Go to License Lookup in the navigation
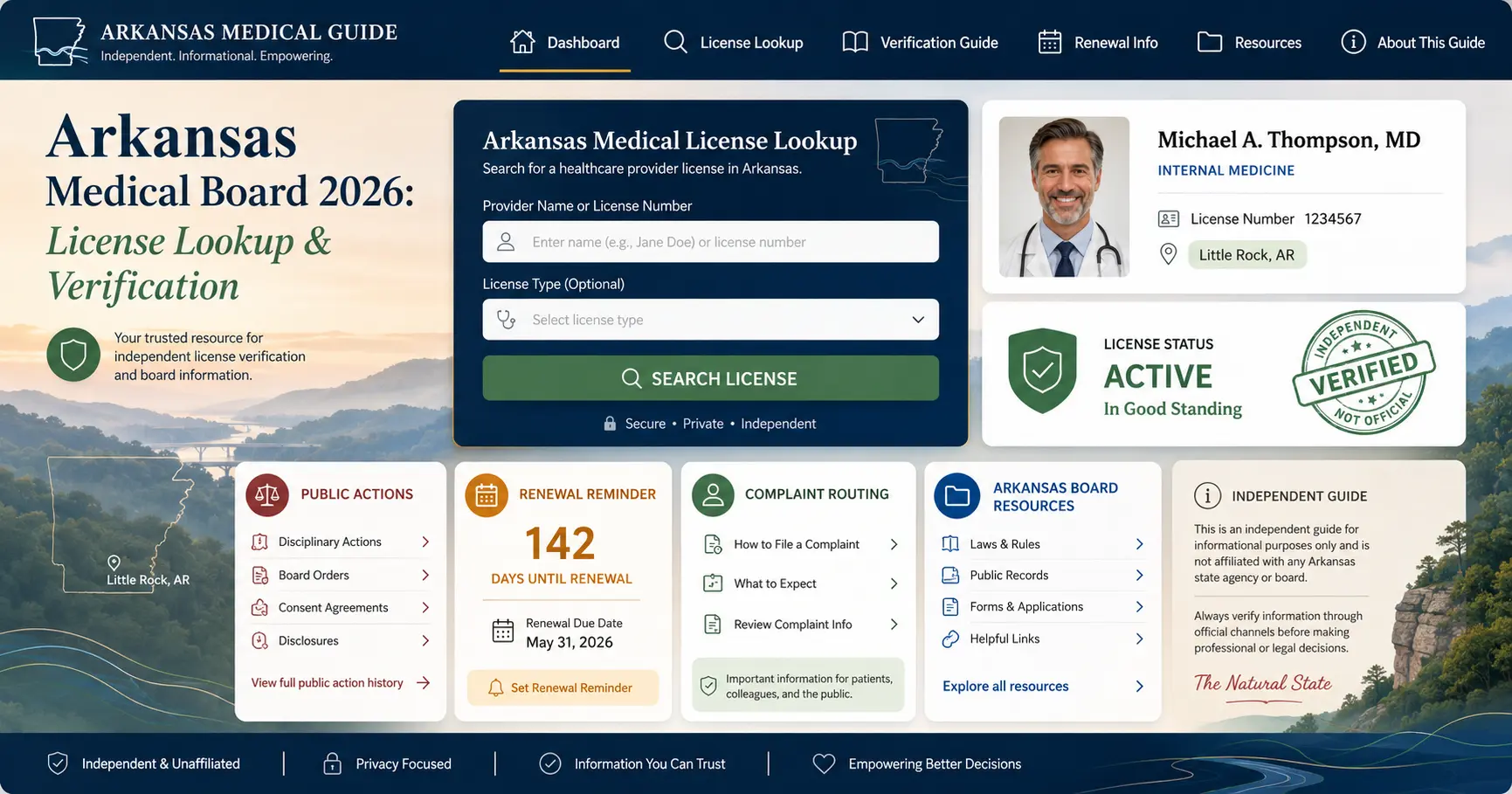 tap(734, 42)
